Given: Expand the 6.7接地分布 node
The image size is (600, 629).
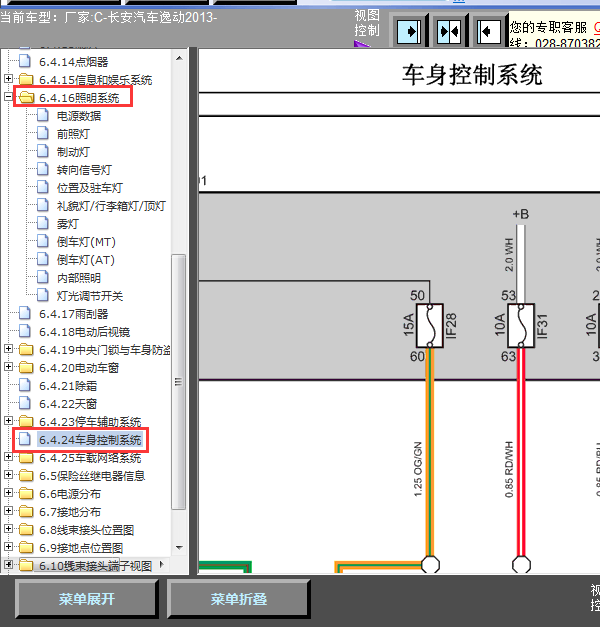Looking at the screenshot, I should 8,511.
